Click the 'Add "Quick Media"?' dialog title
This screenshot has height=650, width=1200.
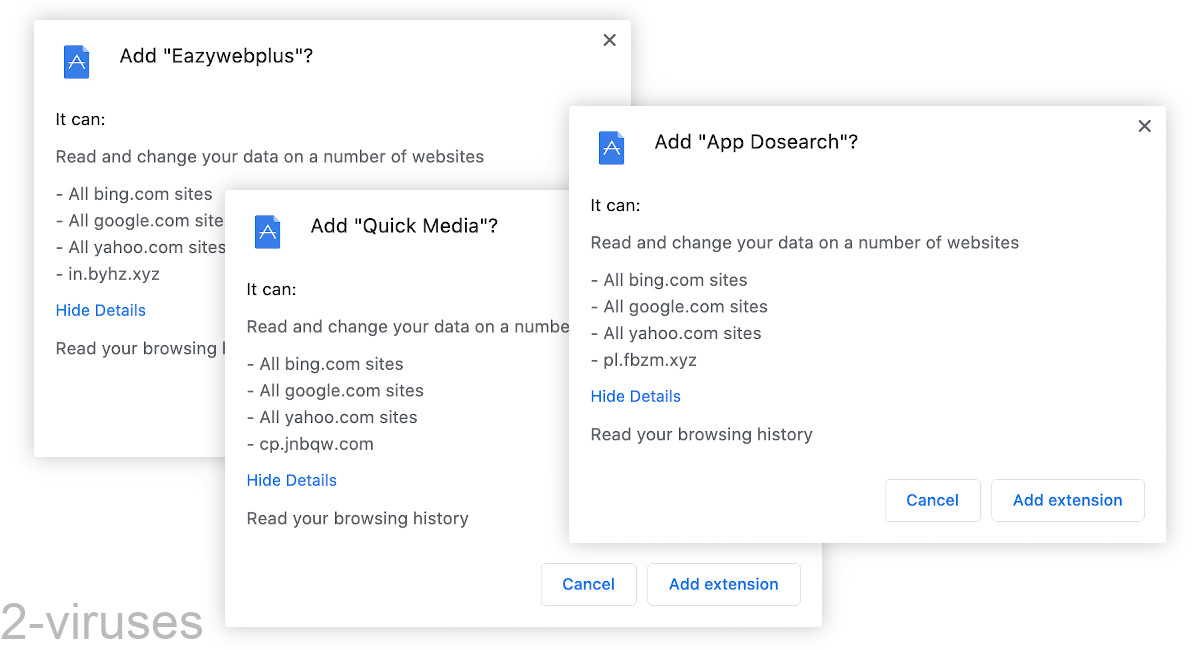tap(404, 225)
